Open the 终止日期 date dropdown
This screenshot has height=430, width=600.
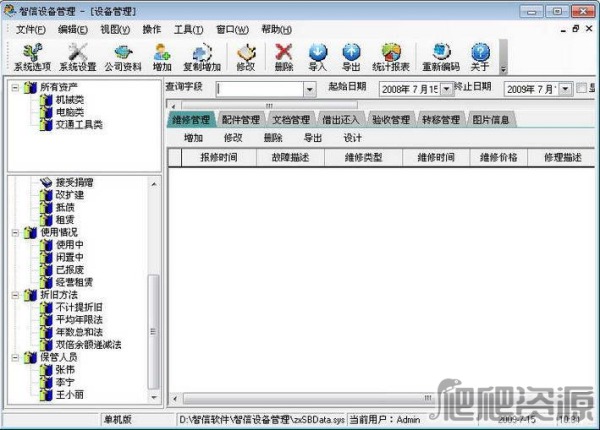coord(565,89)
